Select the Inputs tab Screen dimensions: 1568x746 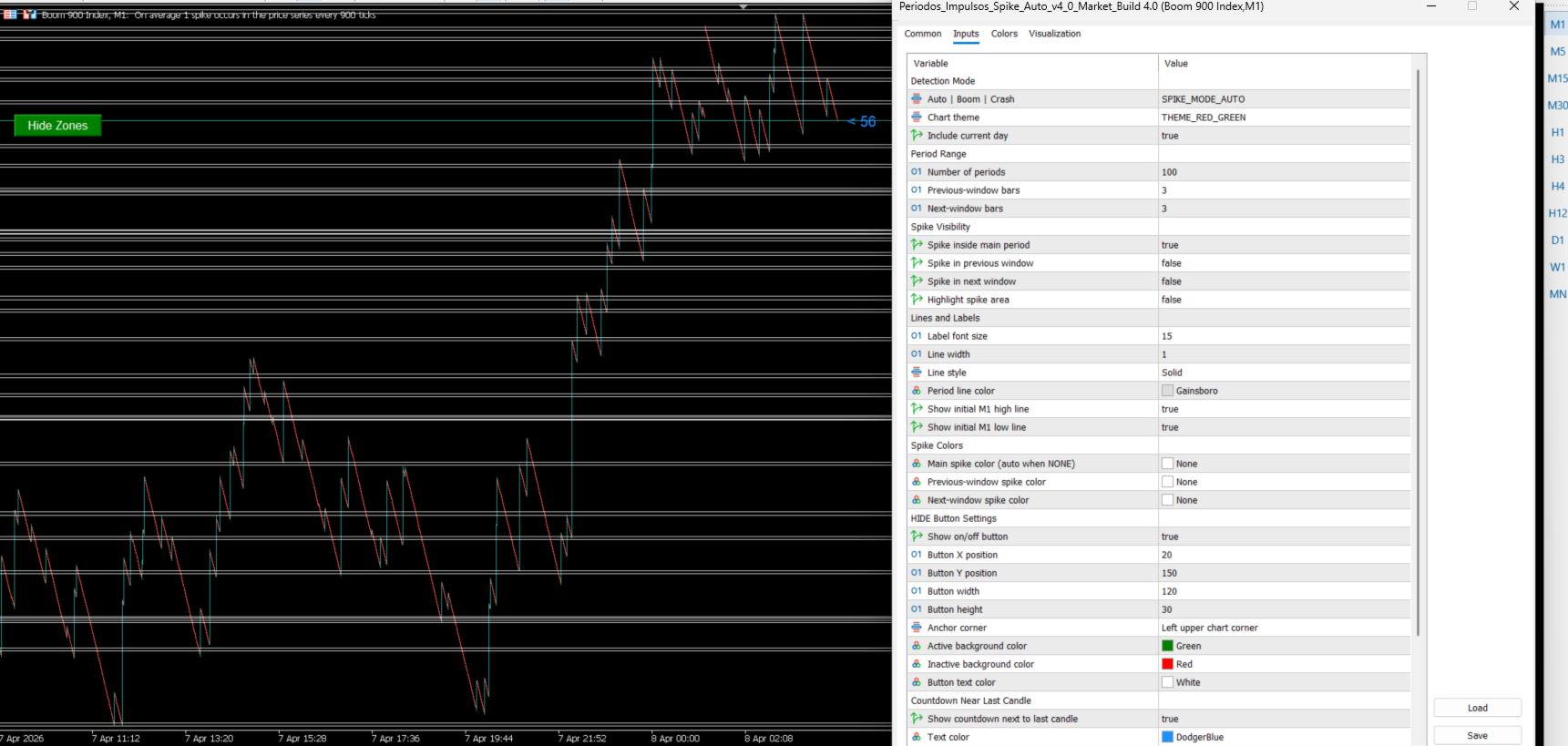[966, 34]
